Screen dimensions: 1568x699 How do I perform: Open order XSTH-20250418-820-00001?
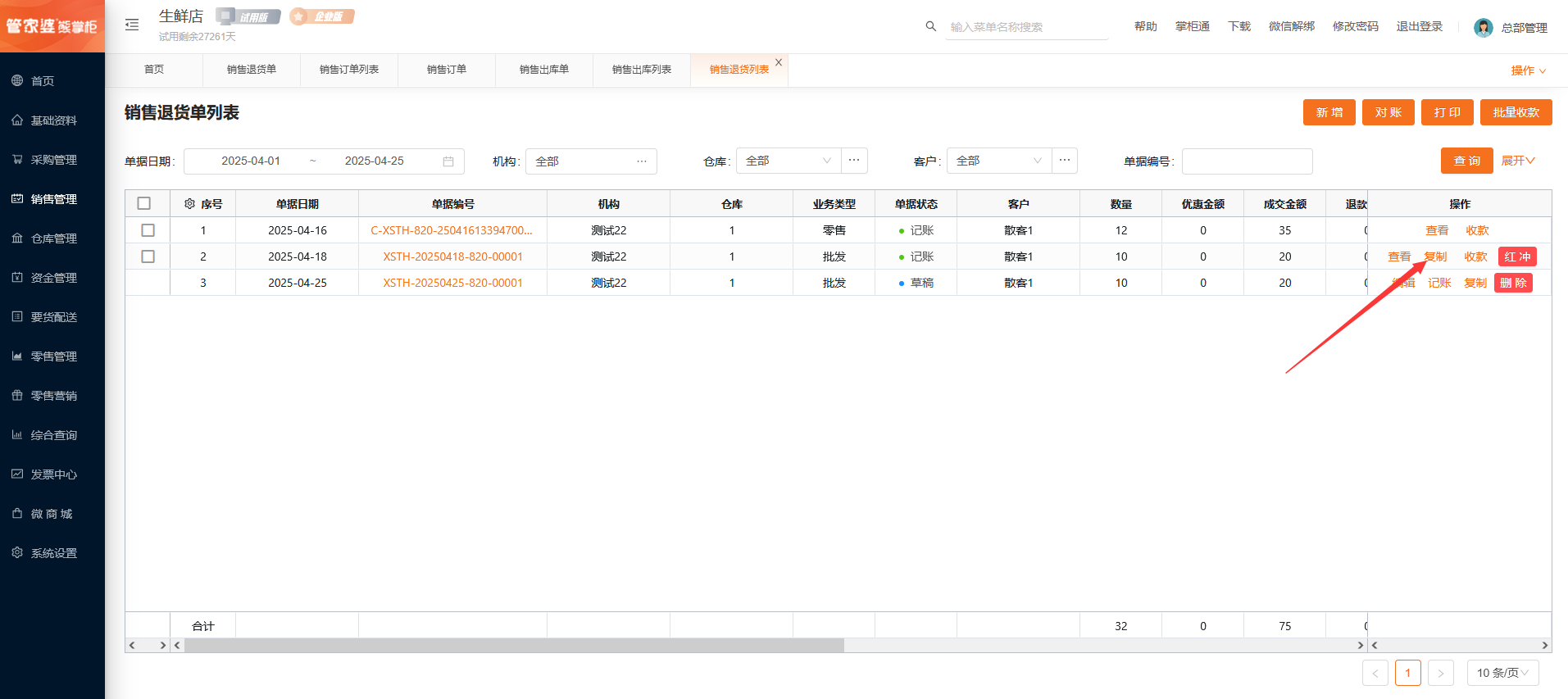pyautogui.click(x=452, y=256)
